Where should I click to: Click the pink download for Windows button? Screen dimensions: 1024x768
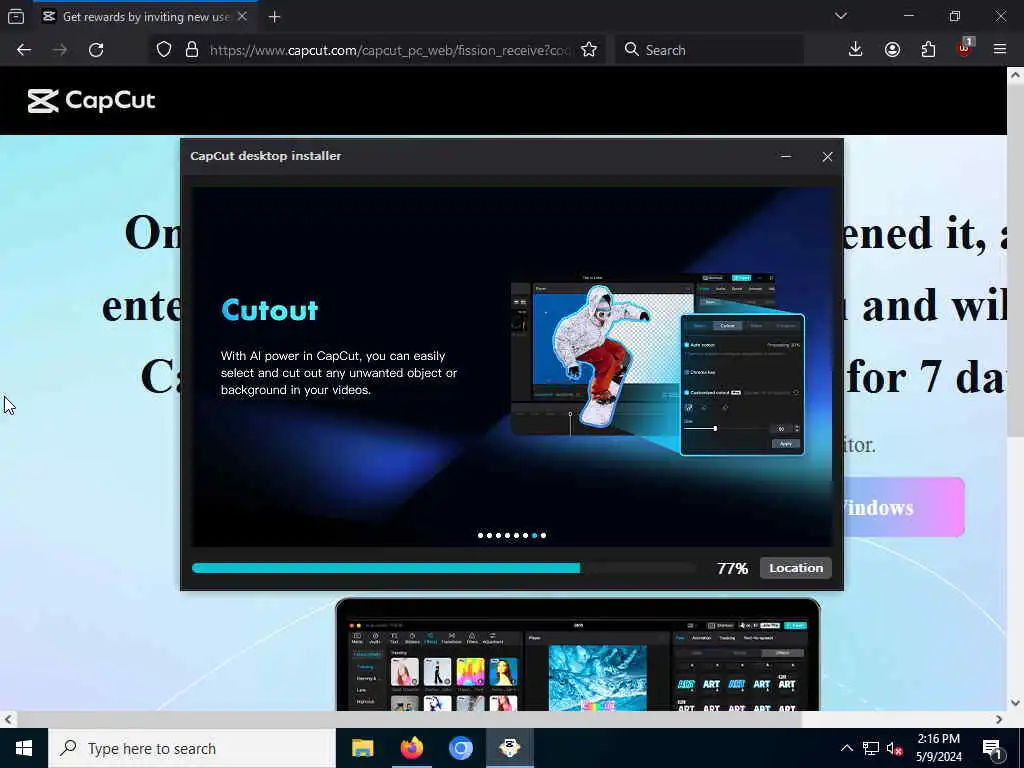pyautogui.click(x=904, y=507)
